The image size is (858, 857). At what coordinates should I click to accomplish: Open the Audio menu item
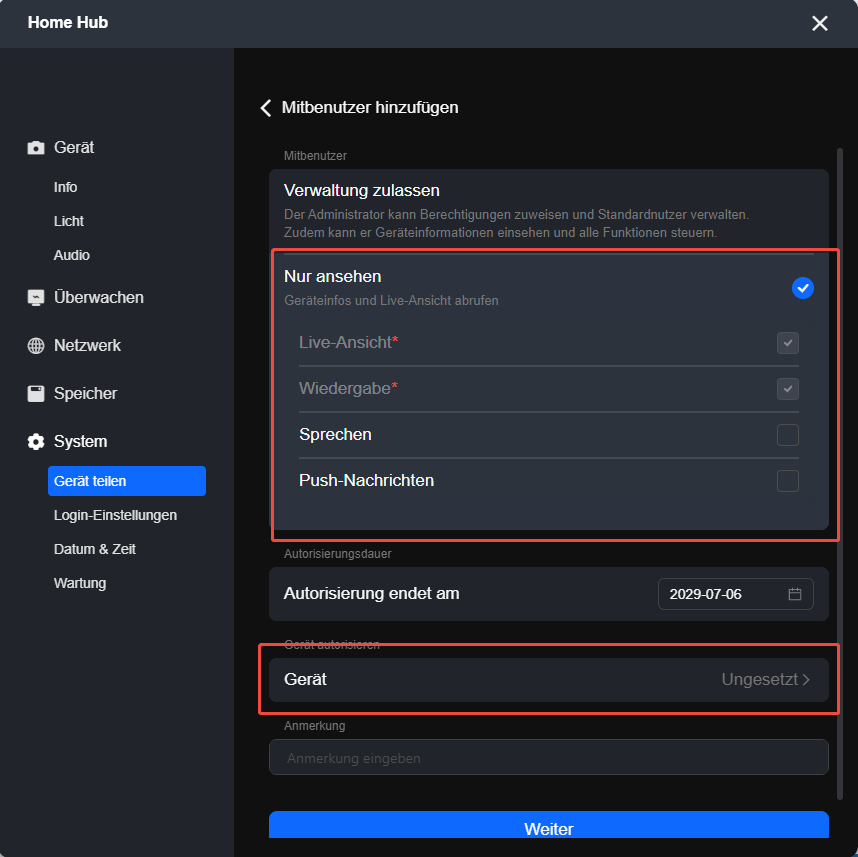coord(72,255)
